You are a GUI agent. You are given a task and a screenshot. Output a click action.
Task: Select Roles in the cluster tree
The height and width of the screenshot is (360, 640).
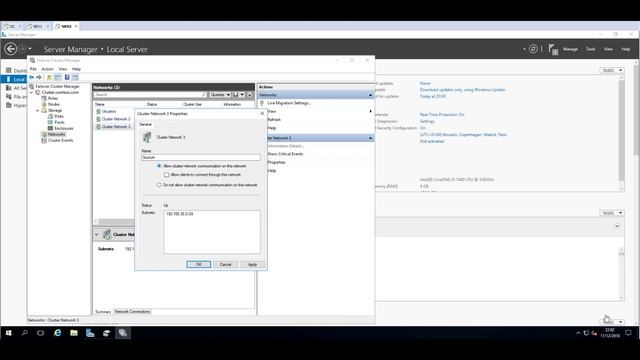point(53,98)
